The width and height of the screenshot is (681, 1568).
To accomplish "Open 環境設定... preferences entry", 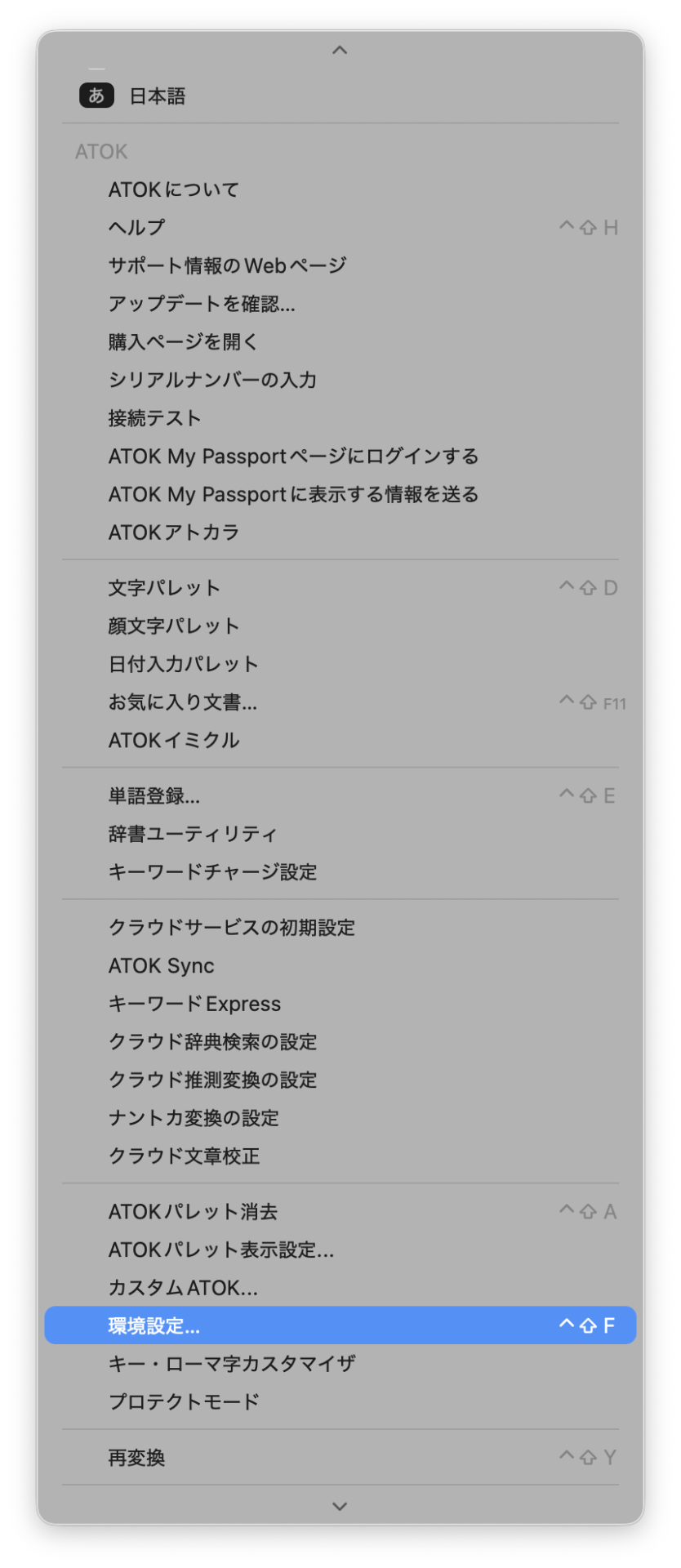I will tap(340, 1325).
